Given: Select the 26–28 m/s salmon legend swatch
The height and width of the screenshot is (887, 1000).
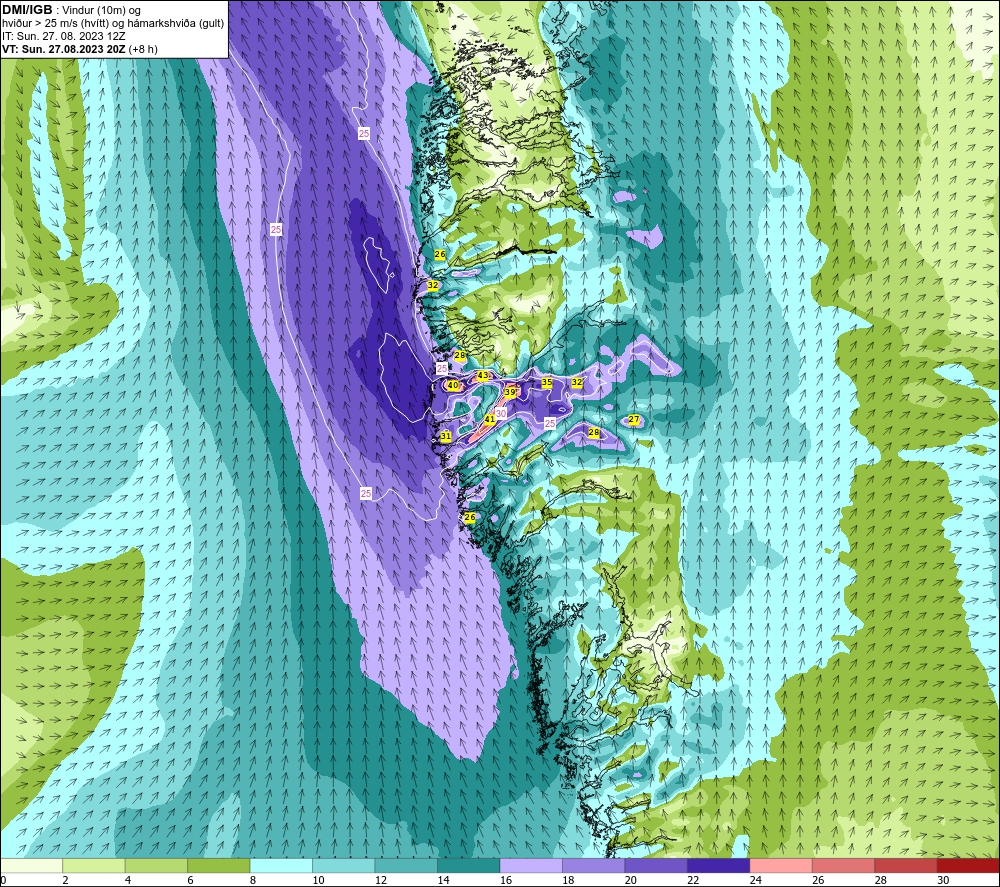Looking at the screenshot, I should (844, 865).
